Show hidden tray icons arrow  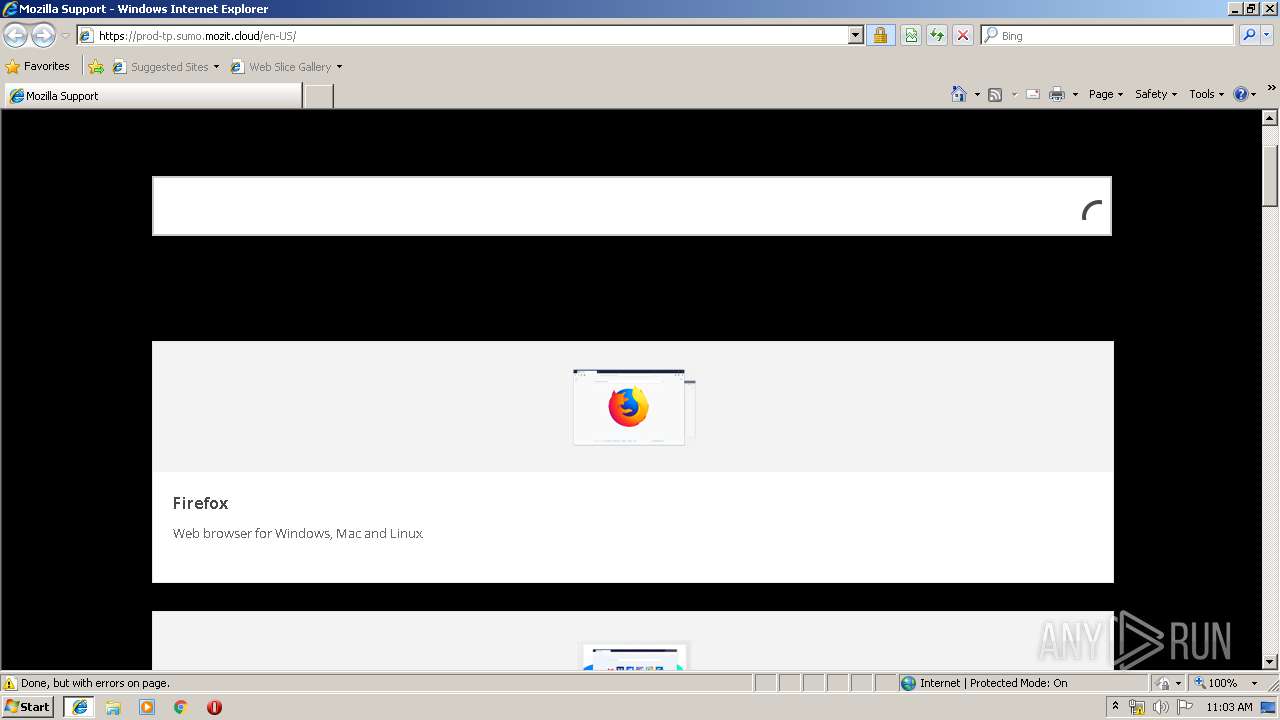pos(1115,707)
